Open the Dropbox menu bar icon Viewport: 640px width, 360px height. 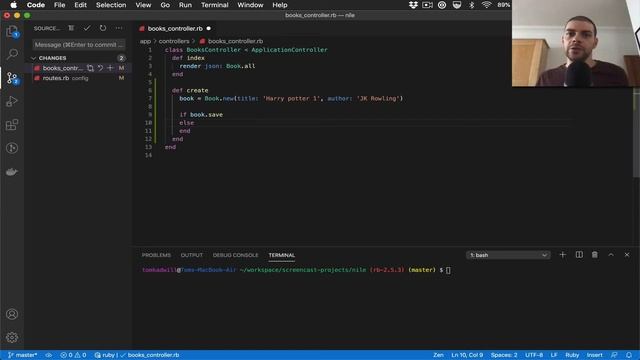[x=413, y=5]
